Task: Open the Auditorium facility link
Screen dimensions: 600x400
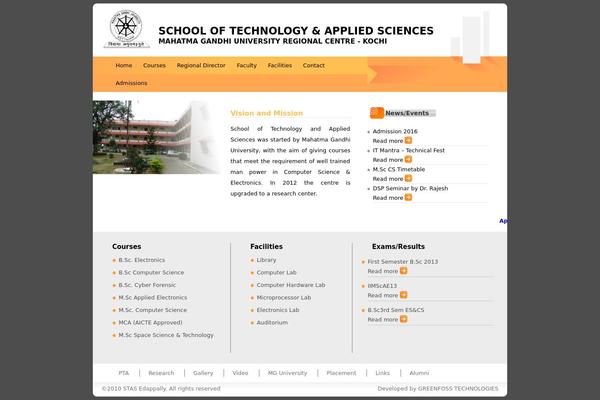Action: coord(272,323)
